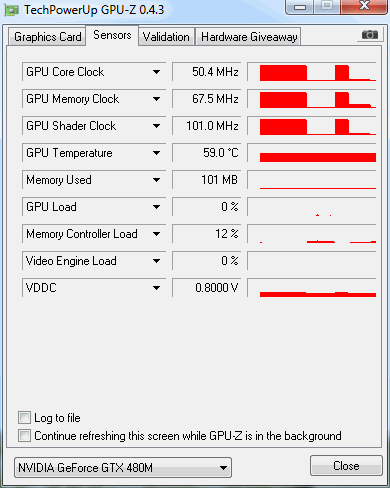This screenshot has width=390, height=488.
Task: Expand the Memory Used sensor dropdown
Action: [156, 180]
